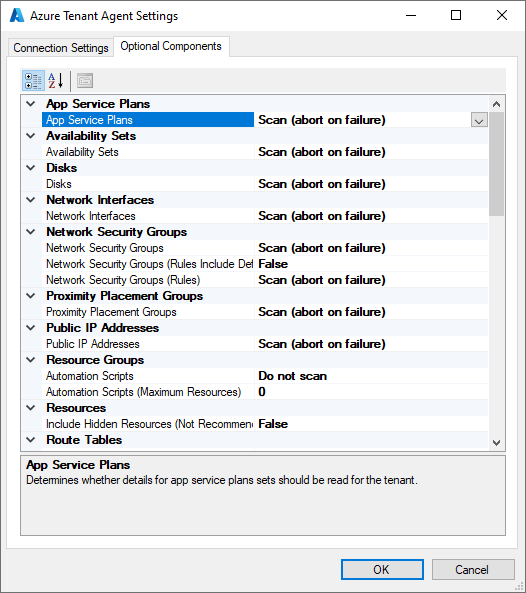
Task: Click the scroll down arrow of property grid
Action: tap(497, 442)
